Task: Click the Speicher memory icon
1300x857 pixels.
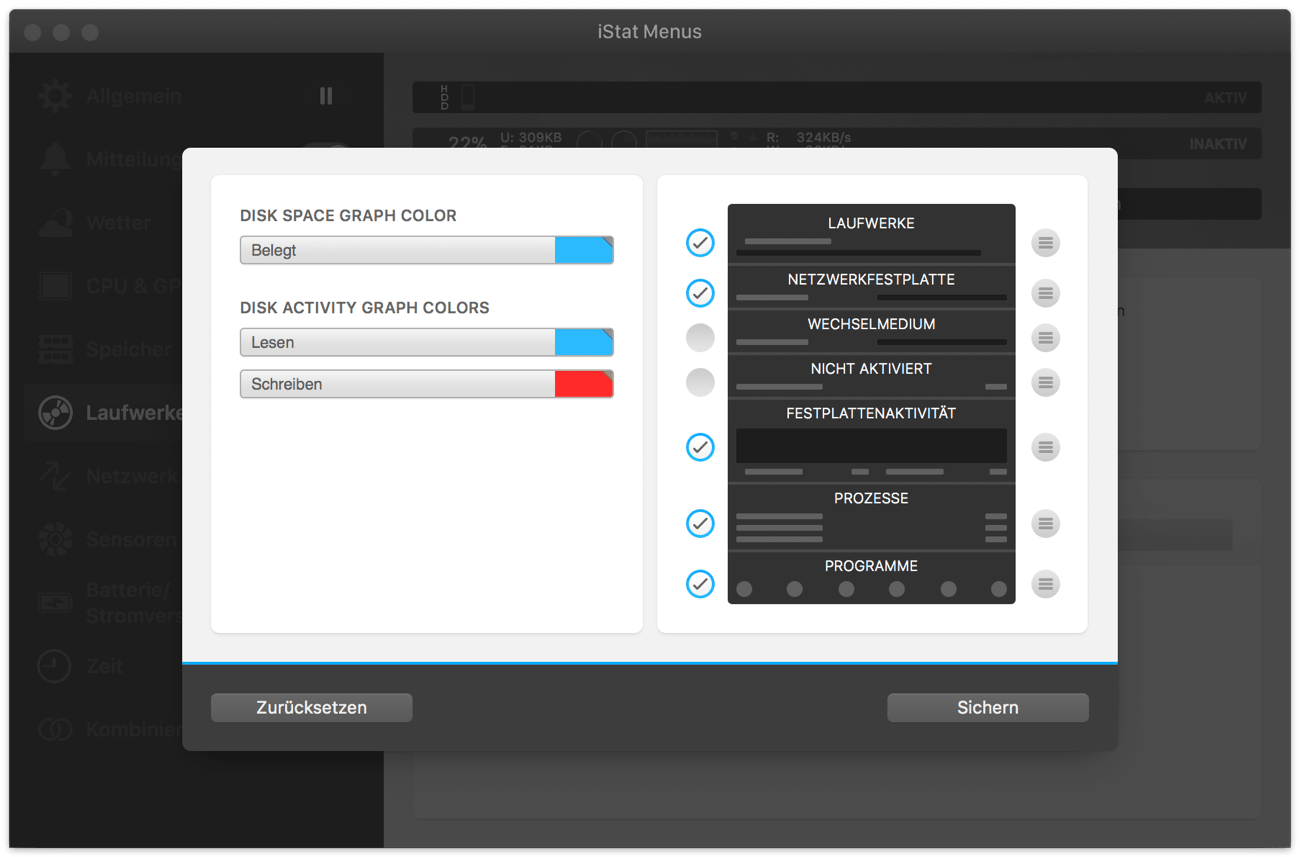Action: [55, 349]
